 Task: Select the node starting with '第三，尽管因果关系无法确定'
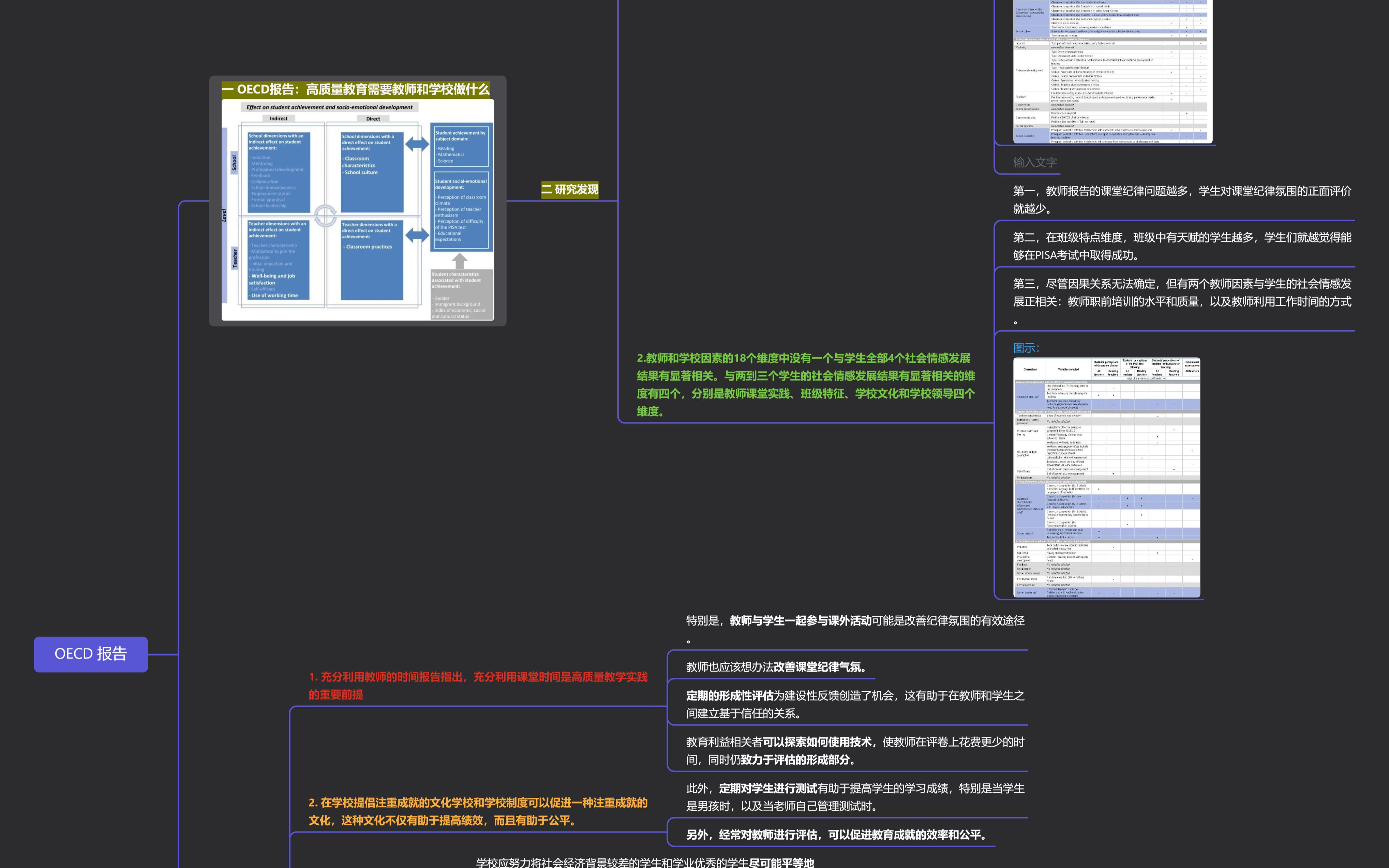click(x=1182, y=301)
